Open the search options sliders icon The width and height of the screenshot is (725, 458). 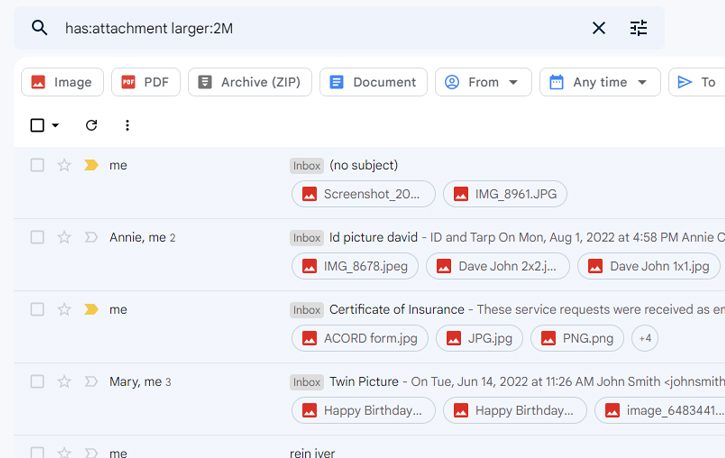coord(639,28)
